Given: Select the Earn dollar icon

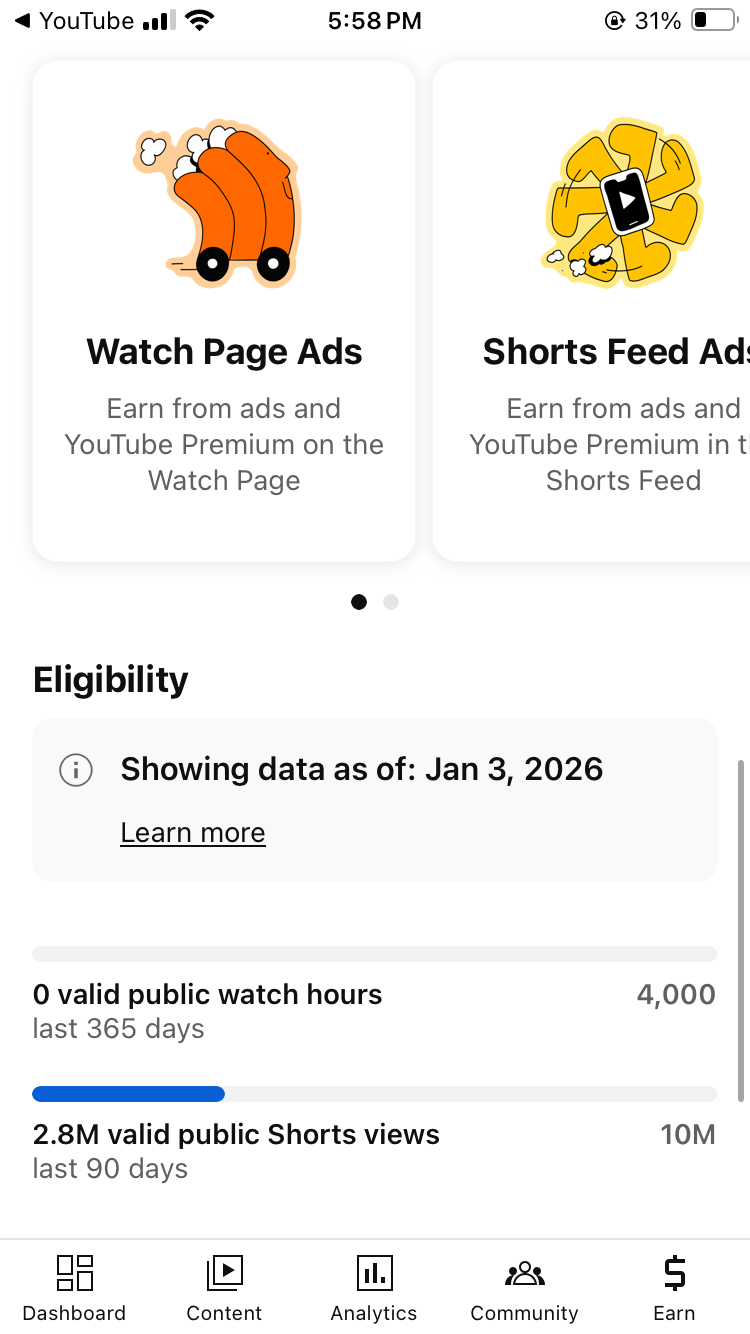Looking at the screenshot, I should pyautogui.click(x=674, y=1273).
